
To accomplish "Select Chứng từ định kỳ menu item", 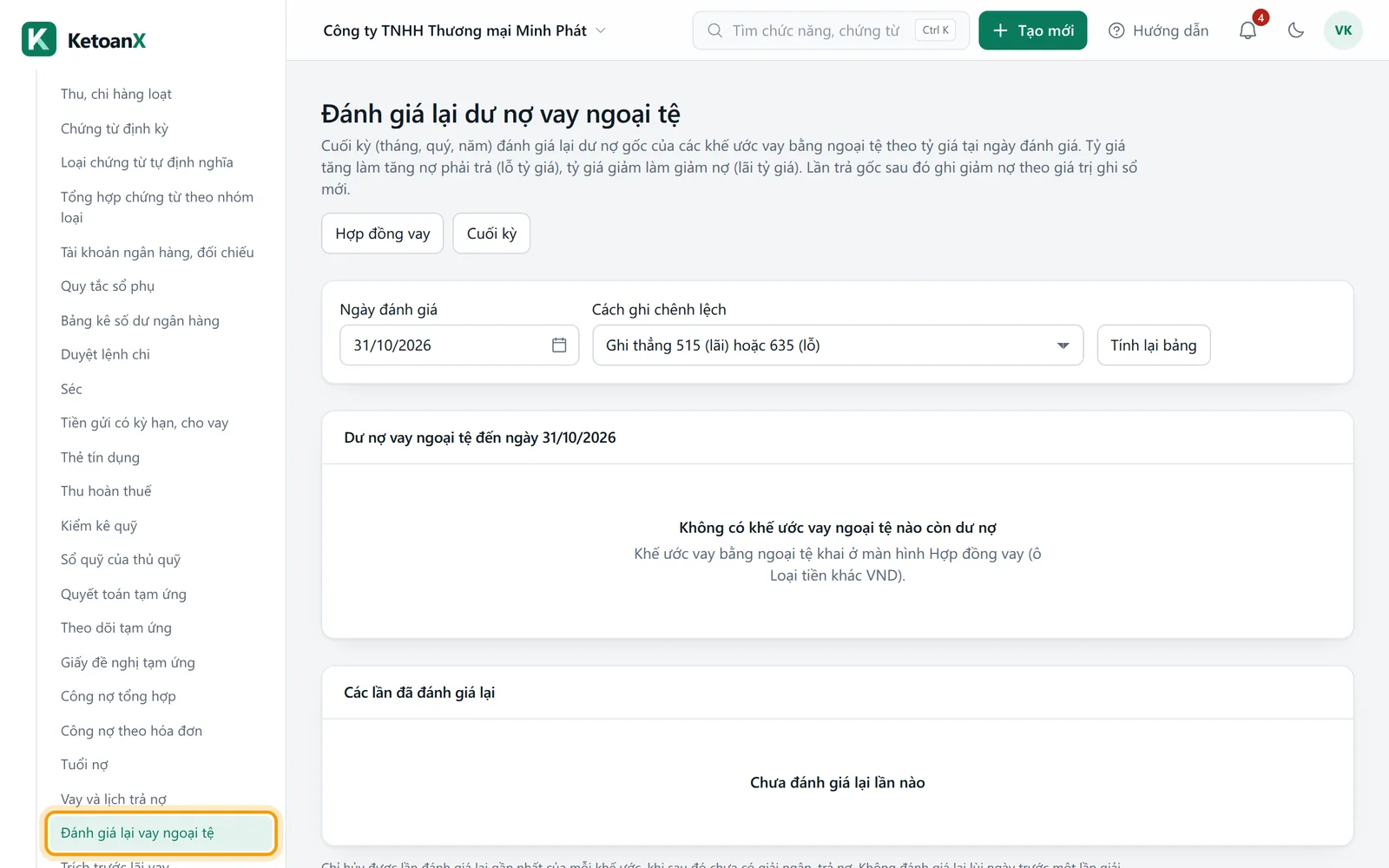I will (115, 128).
